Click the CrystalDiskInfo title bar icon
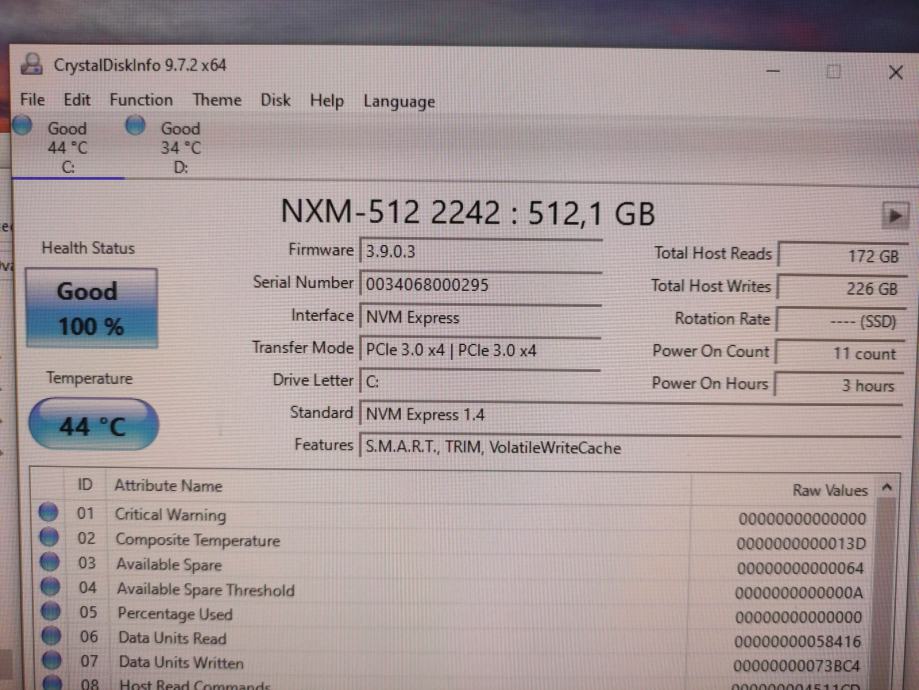919x690 pixels. pyautogui.click(x=32, y=64)
